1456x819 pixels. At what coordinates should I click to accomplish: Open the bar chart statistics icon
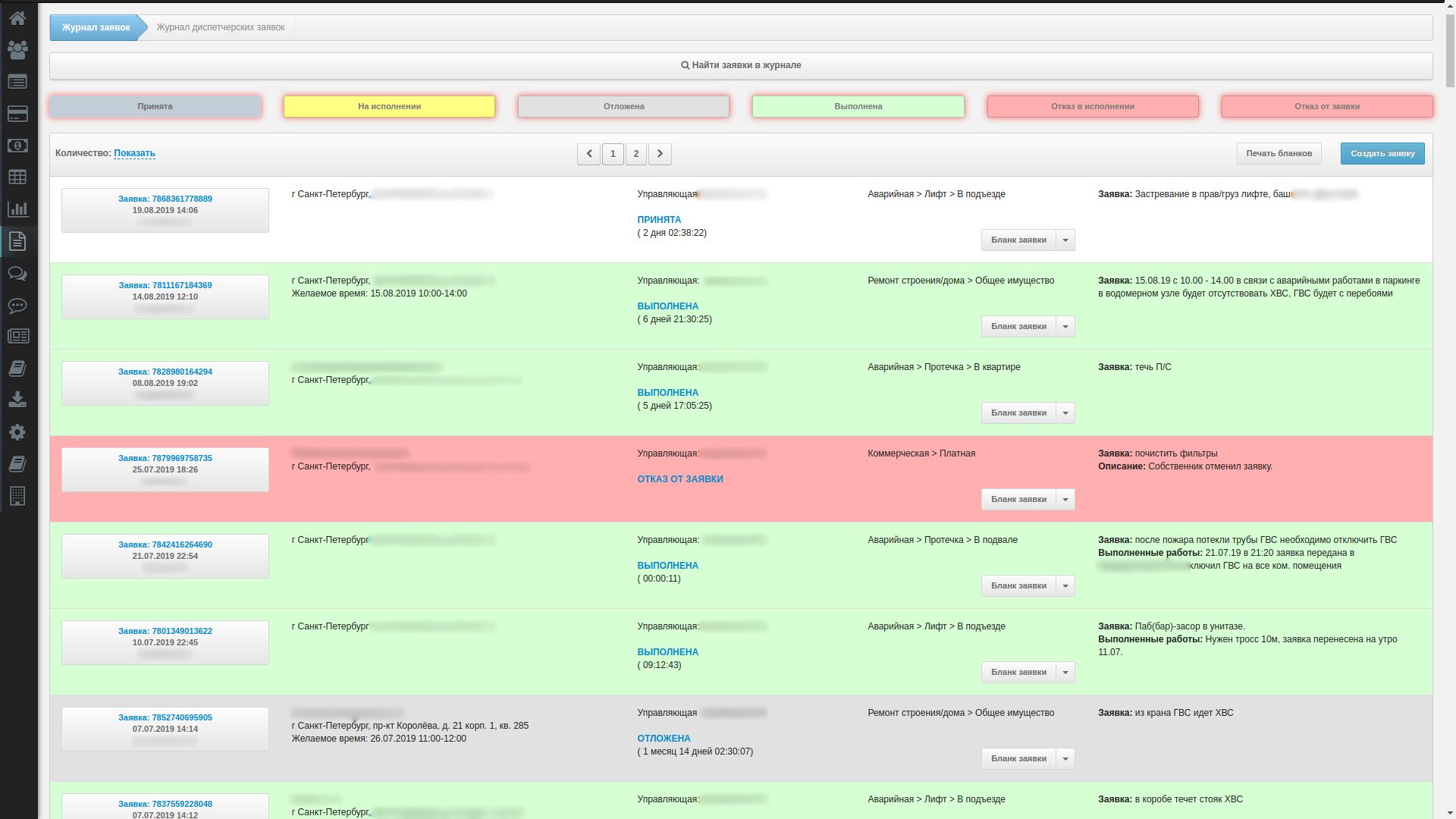coord(17,209)
